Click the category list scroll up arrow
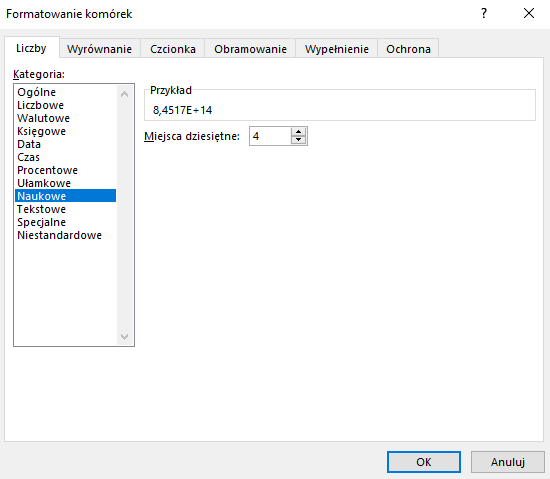Viewport: 550px width, 479px height. coord(124,94)
